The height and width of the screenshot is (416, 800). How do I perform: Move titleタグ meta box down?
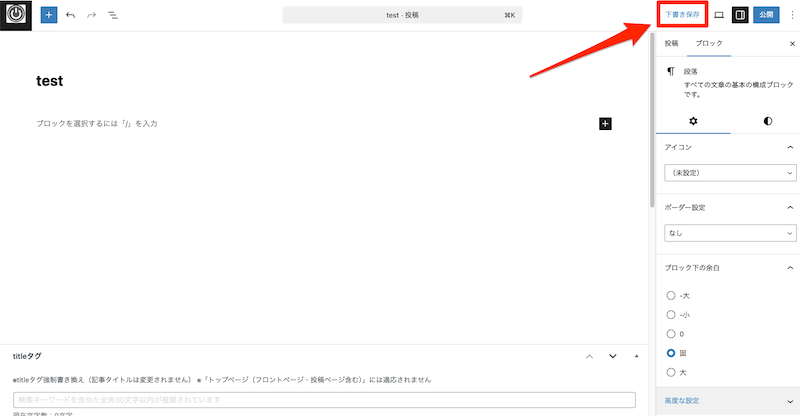point(613,356)
